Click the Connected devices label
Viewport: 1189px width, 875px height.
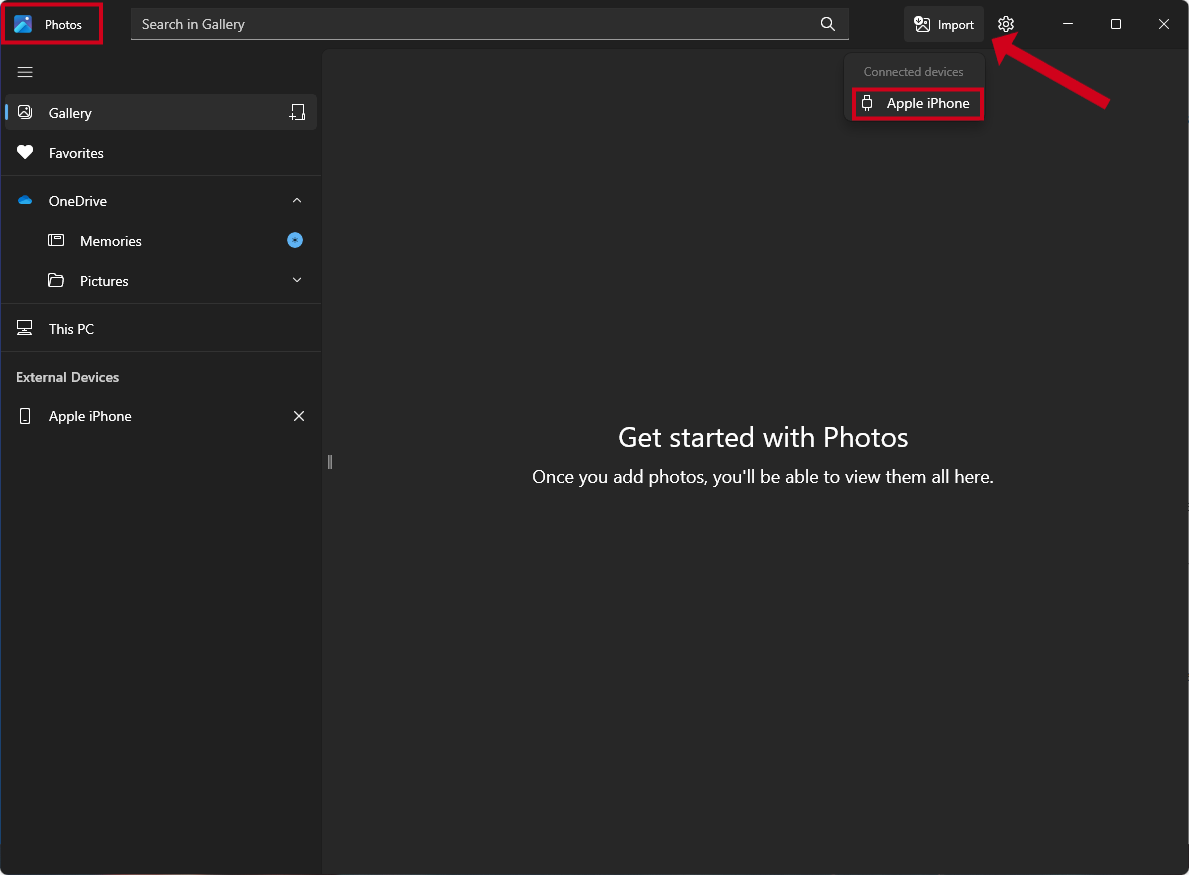(914, 71)
